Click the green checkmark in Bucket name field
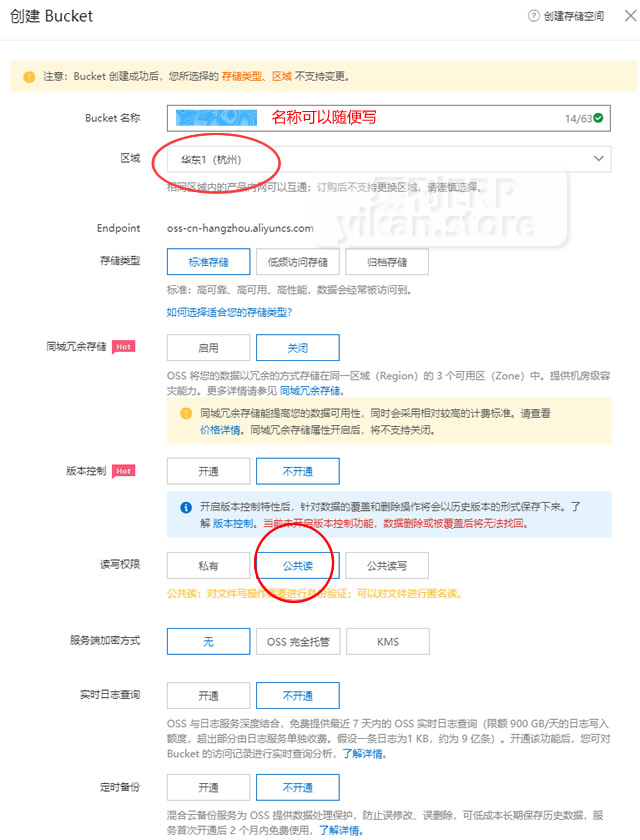This screenshot has width=640, height=840. pos(598,118)
